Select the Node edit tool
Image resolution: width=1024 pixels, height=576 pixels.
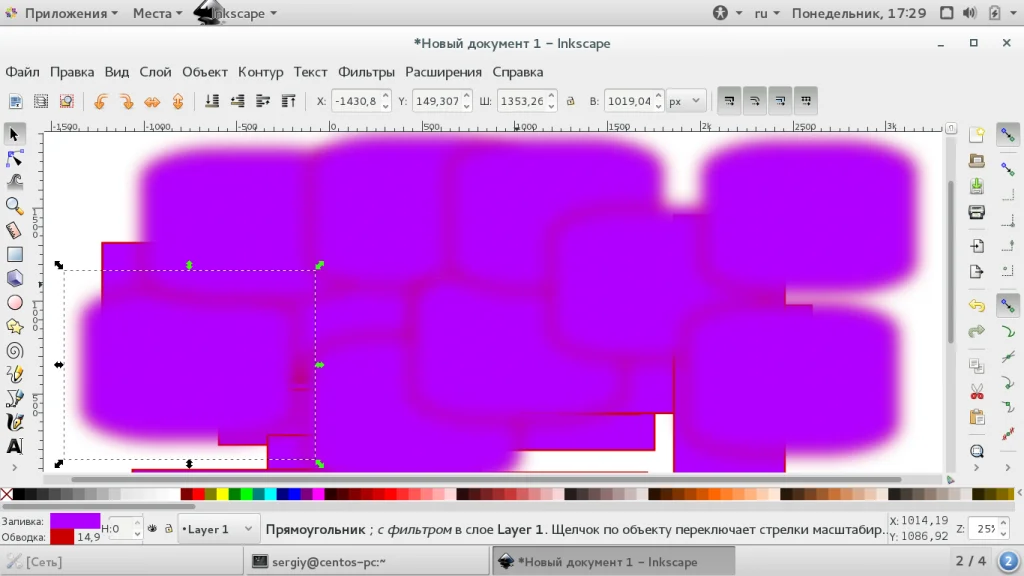point(14,158)
